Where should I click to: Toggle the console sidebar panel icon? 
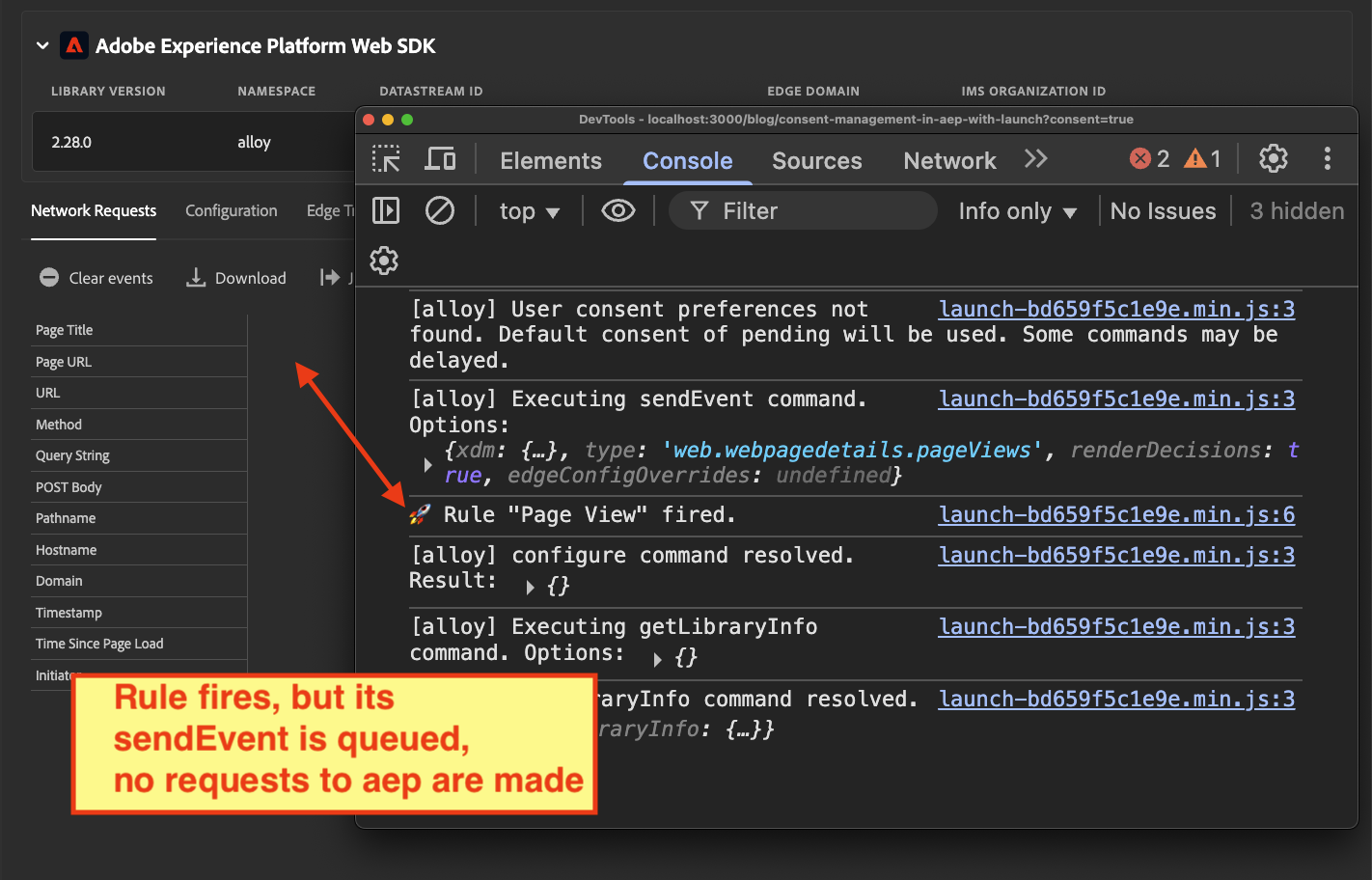[x=386, y=210]
